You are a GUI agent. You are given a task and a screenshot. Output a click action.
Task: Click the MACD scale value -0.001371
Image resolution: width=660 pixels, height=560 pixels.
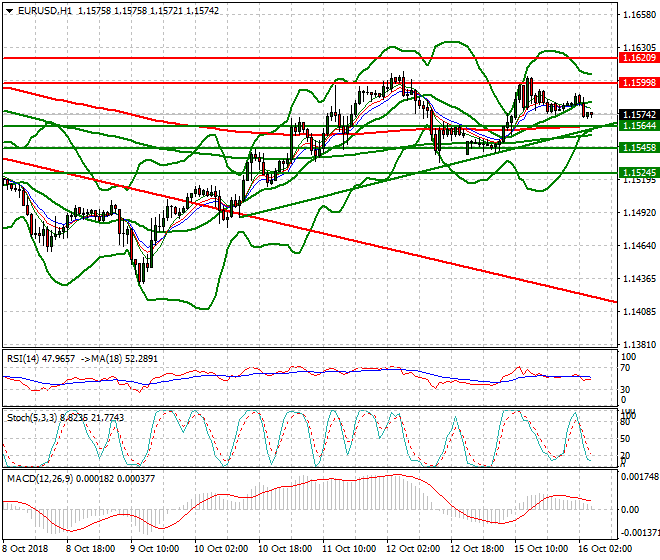pos(640,533)
